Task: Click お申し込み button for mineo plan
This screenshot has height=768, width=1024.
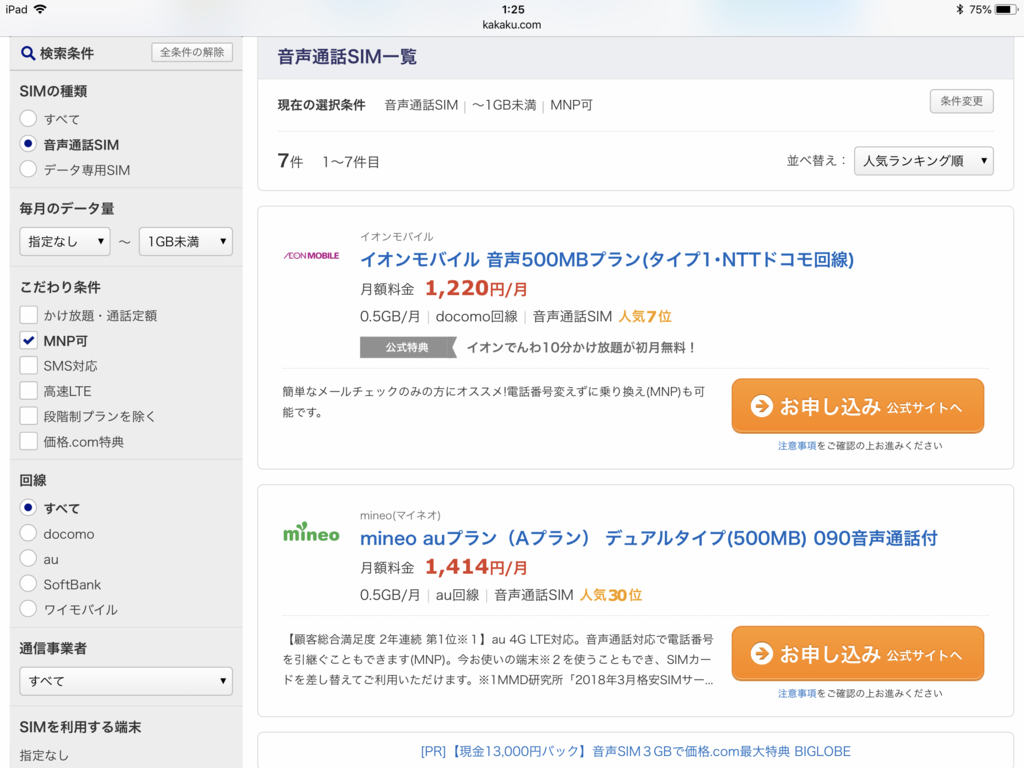Action: click(857, 654)
